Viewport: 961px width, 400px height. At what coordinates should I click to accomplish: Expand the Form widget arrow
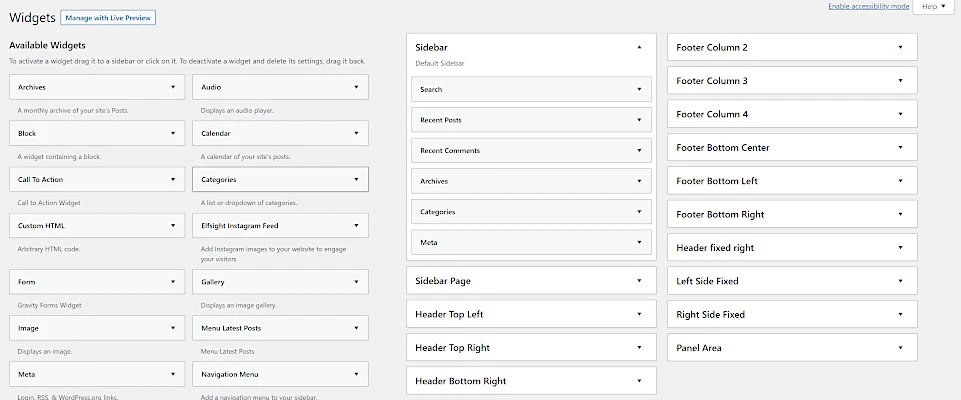(x=173, y=282)
